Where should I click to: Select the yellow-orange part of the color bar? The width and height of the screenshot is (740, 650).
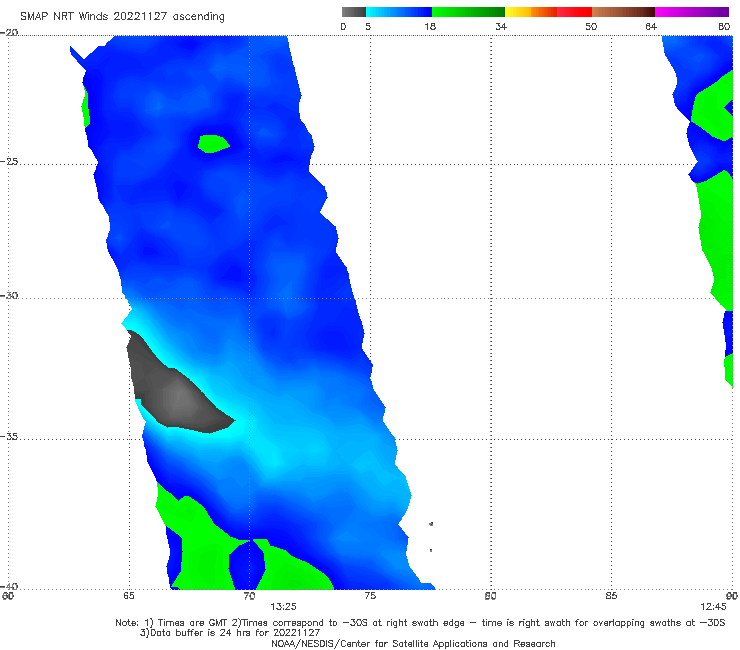coord(530,12)
